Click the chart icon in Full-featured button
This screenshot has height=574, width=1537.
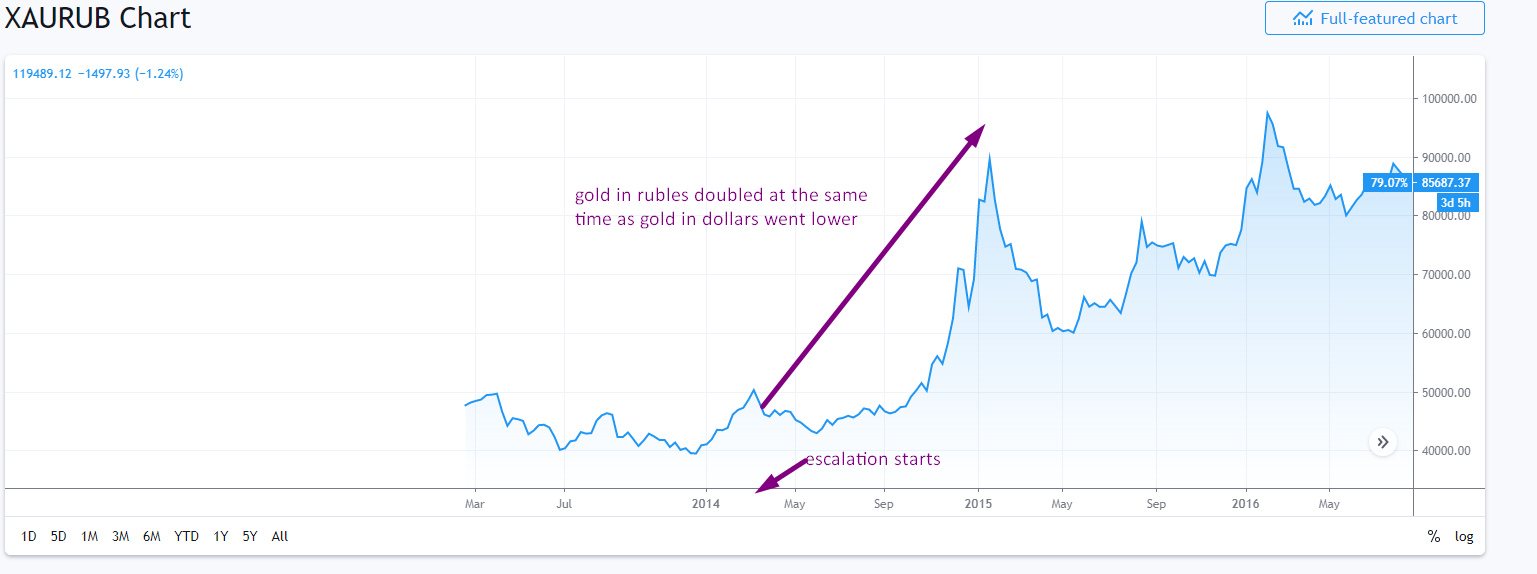tap(1302, 18)
